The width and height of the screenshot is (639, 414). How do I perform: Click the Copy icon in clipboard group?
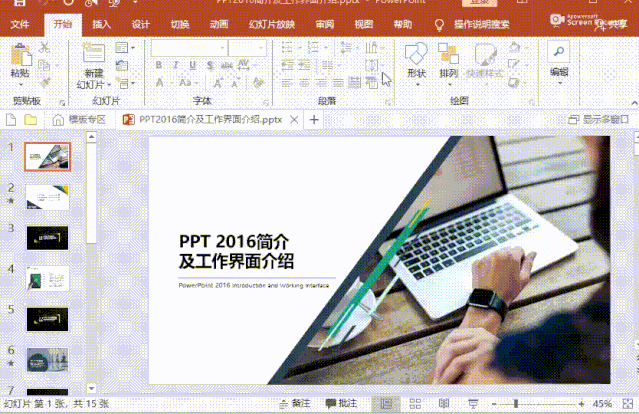44,65
